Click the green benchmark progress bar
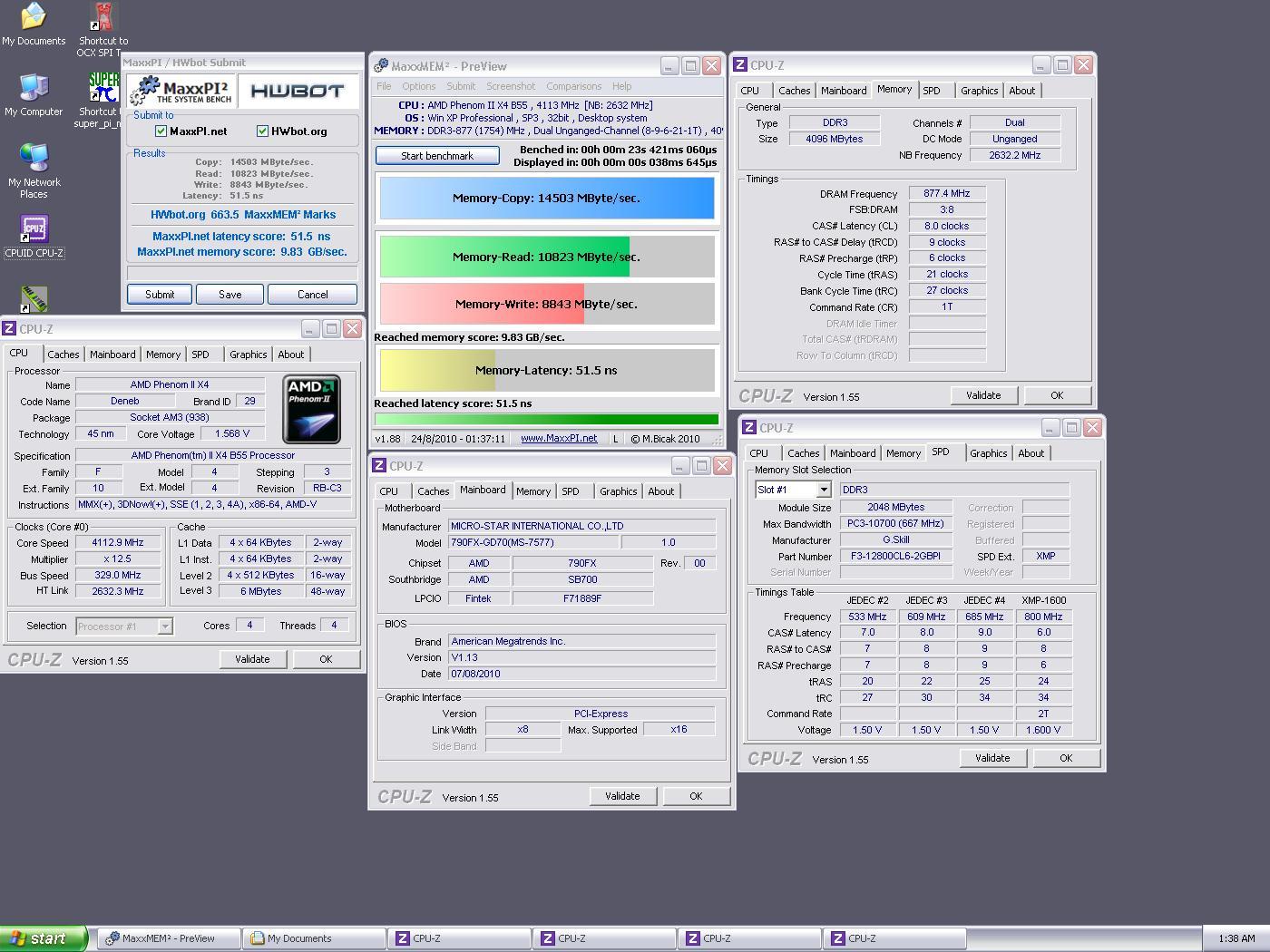The image size is (1270, 952). tap(547, 419)
